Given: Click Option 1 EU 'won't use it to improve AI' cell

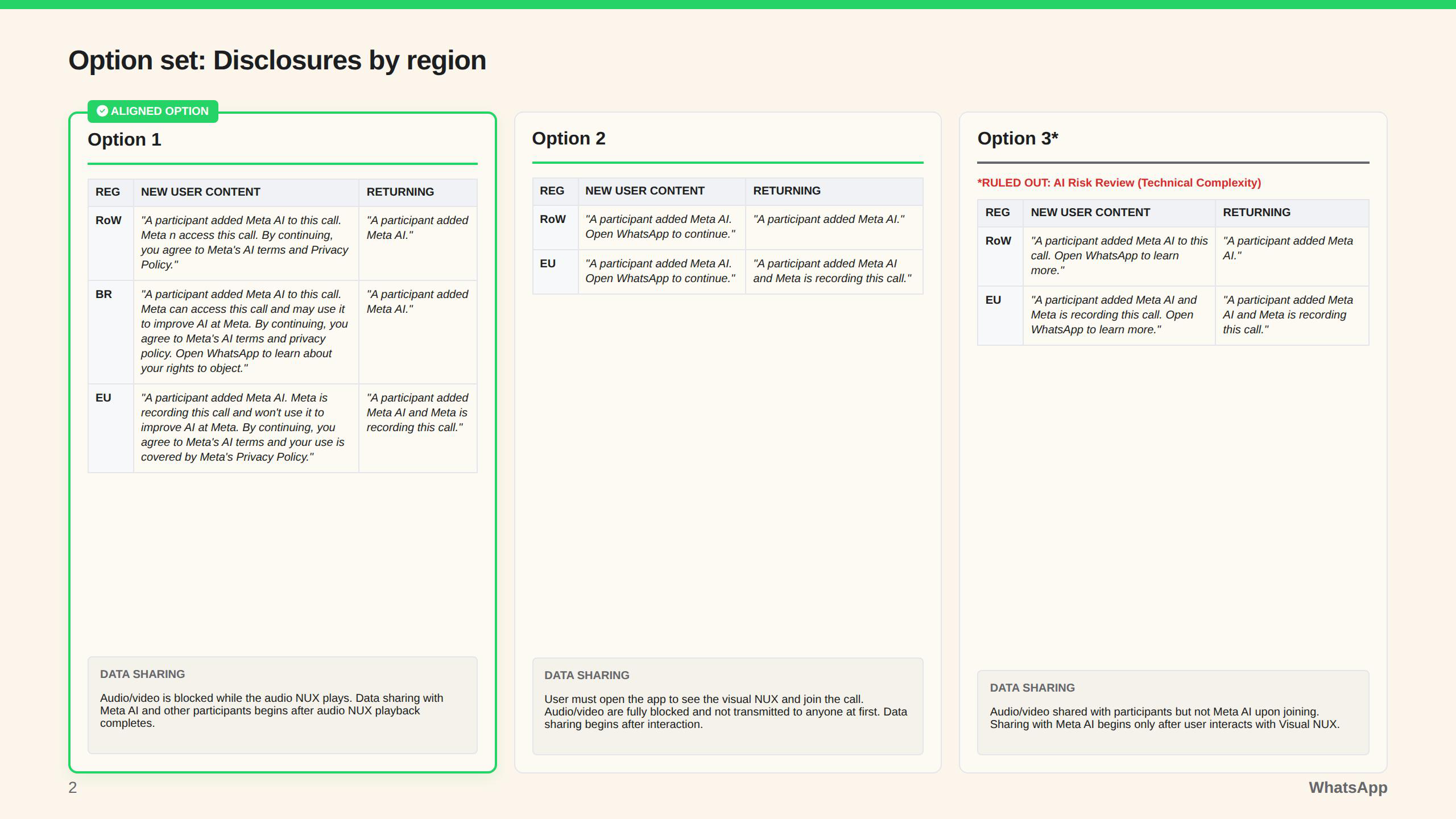Looking at the screenshot, I should 246,428.
